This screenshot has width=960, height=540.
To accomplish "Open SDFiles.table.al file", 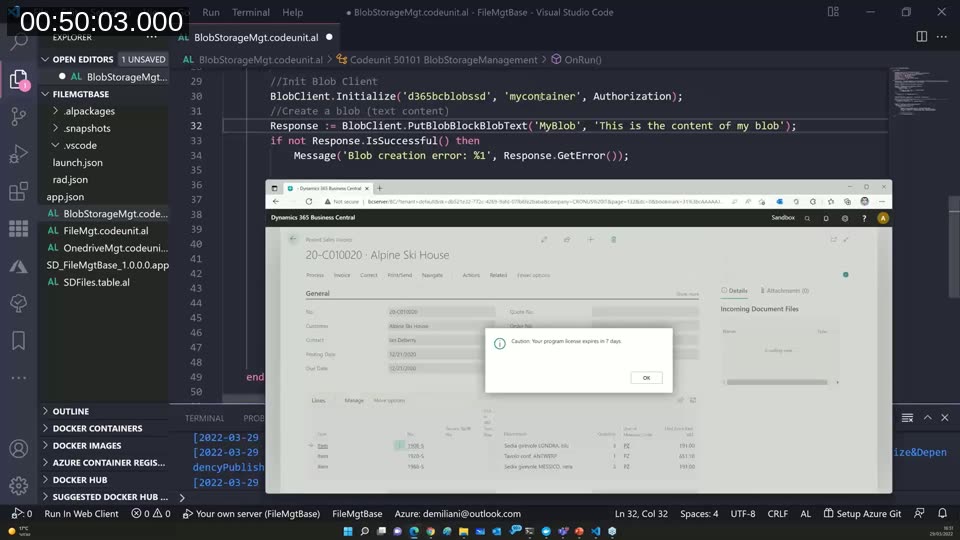I will click(96, 282).
